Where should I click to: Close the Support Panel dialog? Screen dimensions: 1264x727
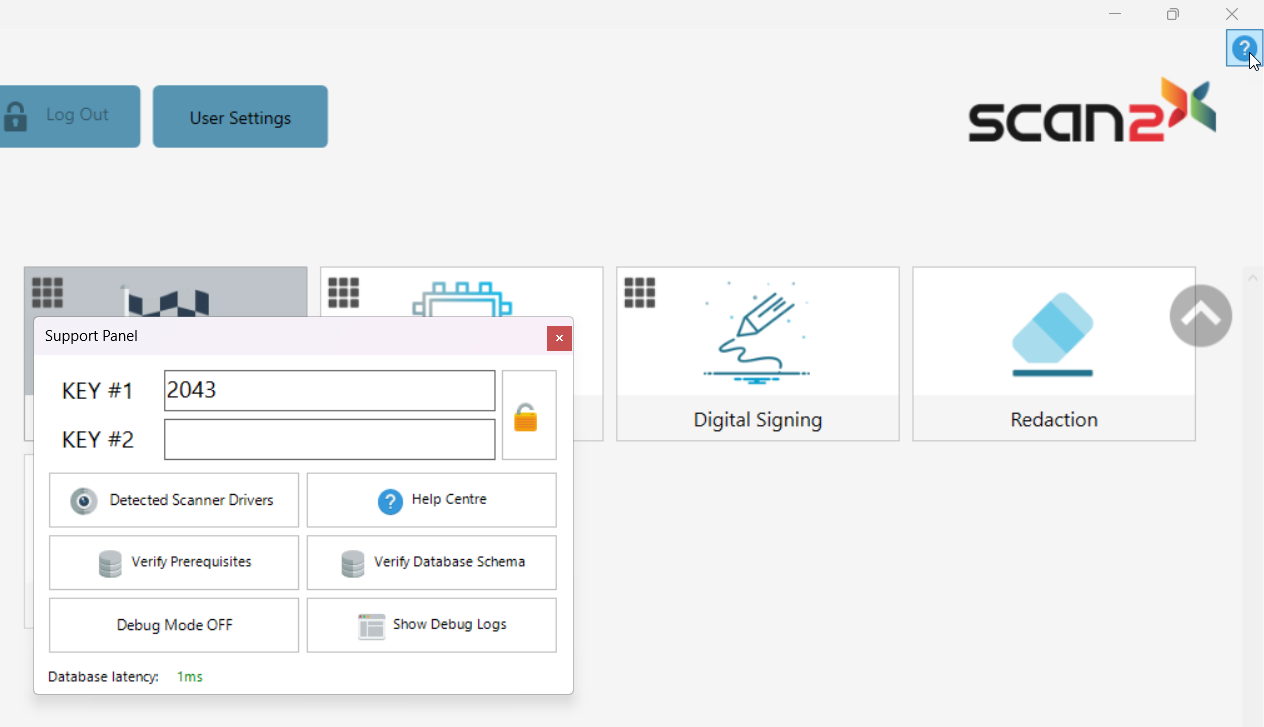pos(559,338)
